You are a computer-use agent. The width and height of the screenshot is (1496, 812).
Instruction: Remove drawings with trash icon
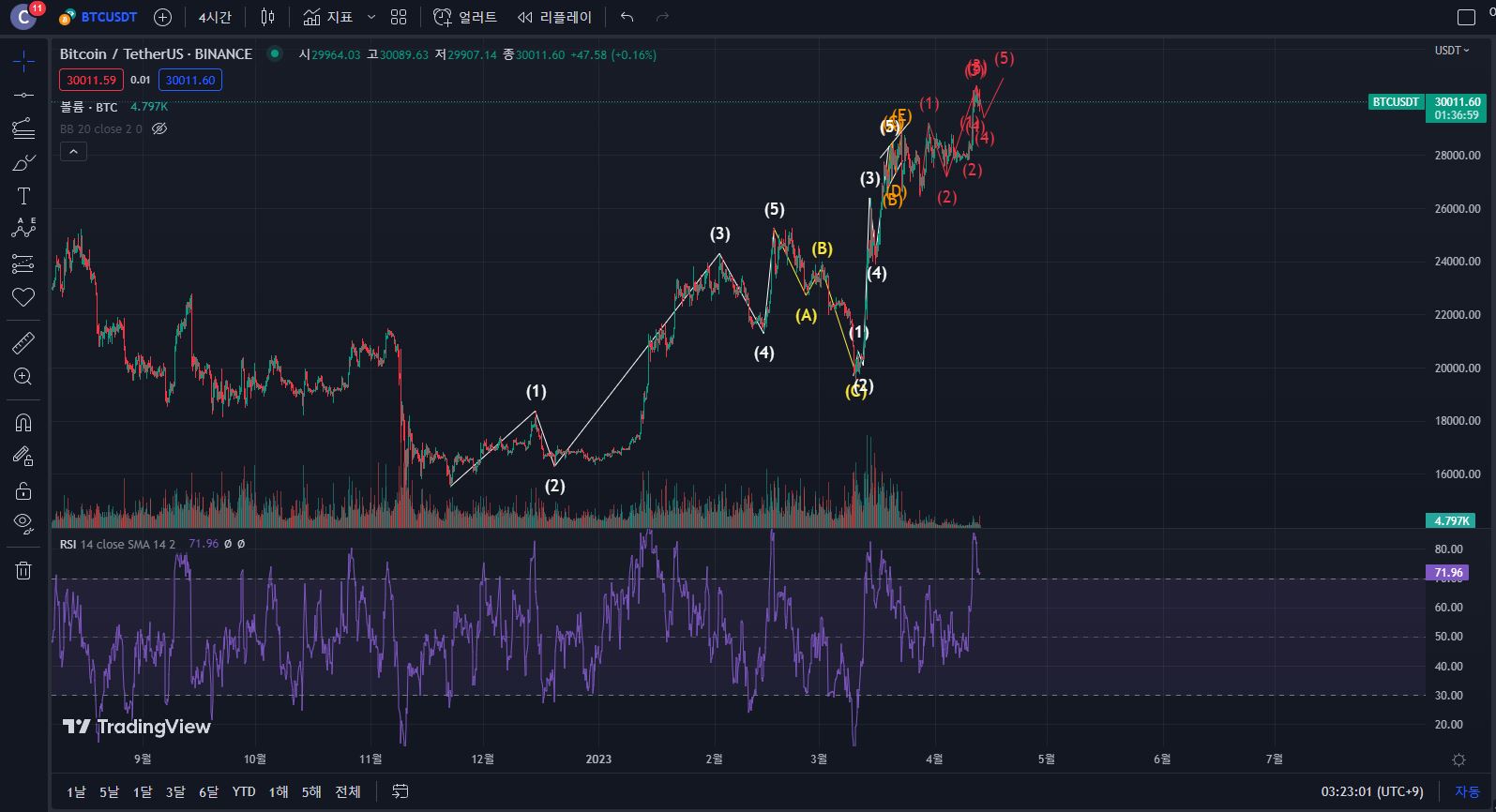click(x=23, y=570)
